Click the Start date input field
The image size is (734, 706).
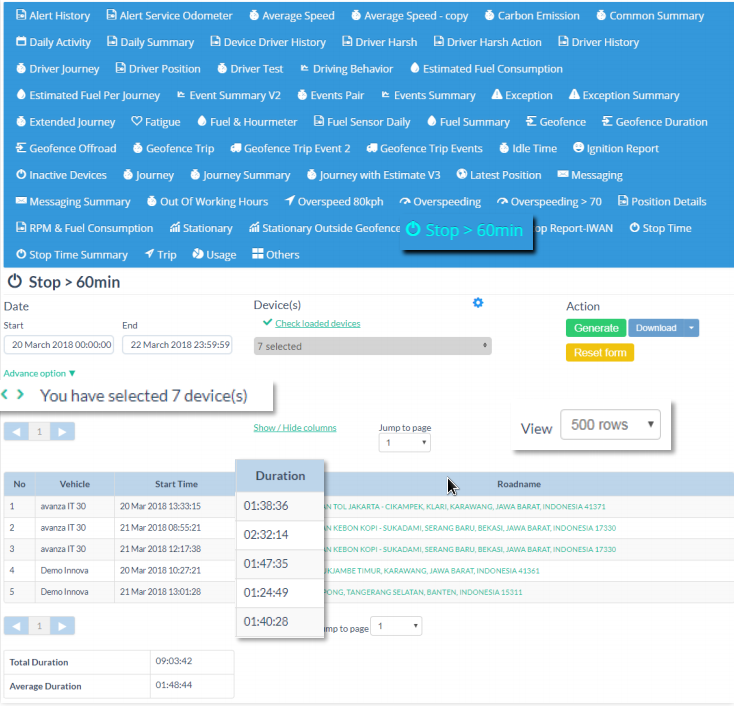(x=59, y=345)
